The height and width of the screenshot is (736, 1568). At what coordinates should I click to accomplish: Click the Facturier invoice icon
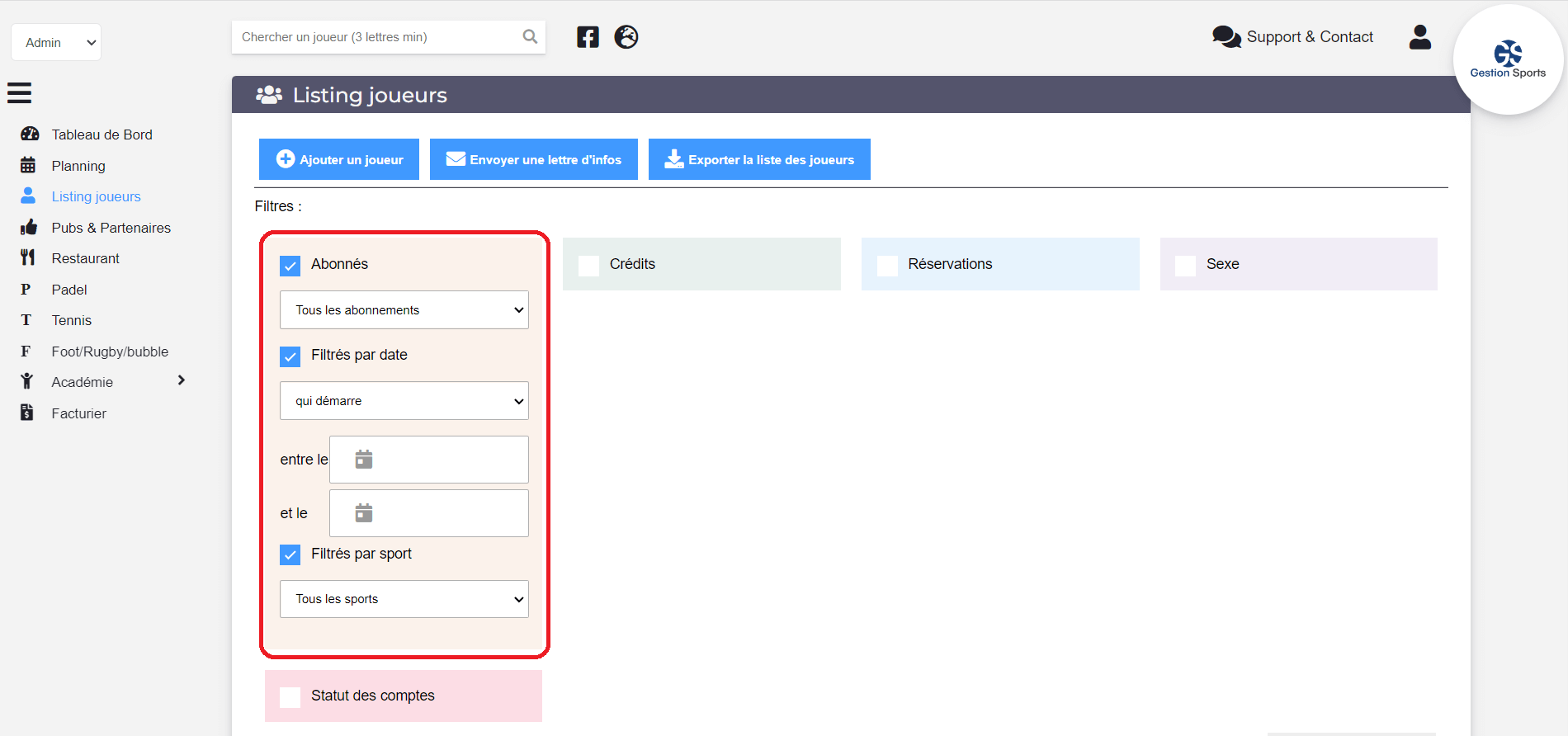[x=27, y=413]
